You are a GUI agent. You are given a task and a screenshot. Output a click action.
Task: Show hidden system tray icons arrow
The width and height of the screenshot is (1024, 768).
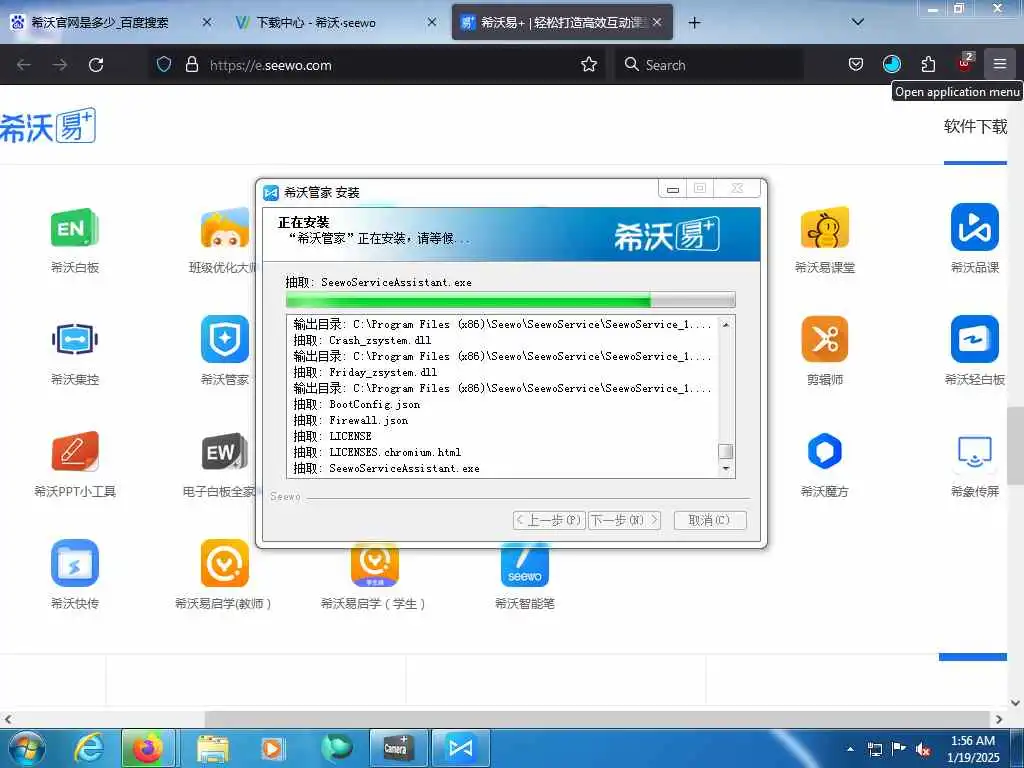tap(850, 749)
